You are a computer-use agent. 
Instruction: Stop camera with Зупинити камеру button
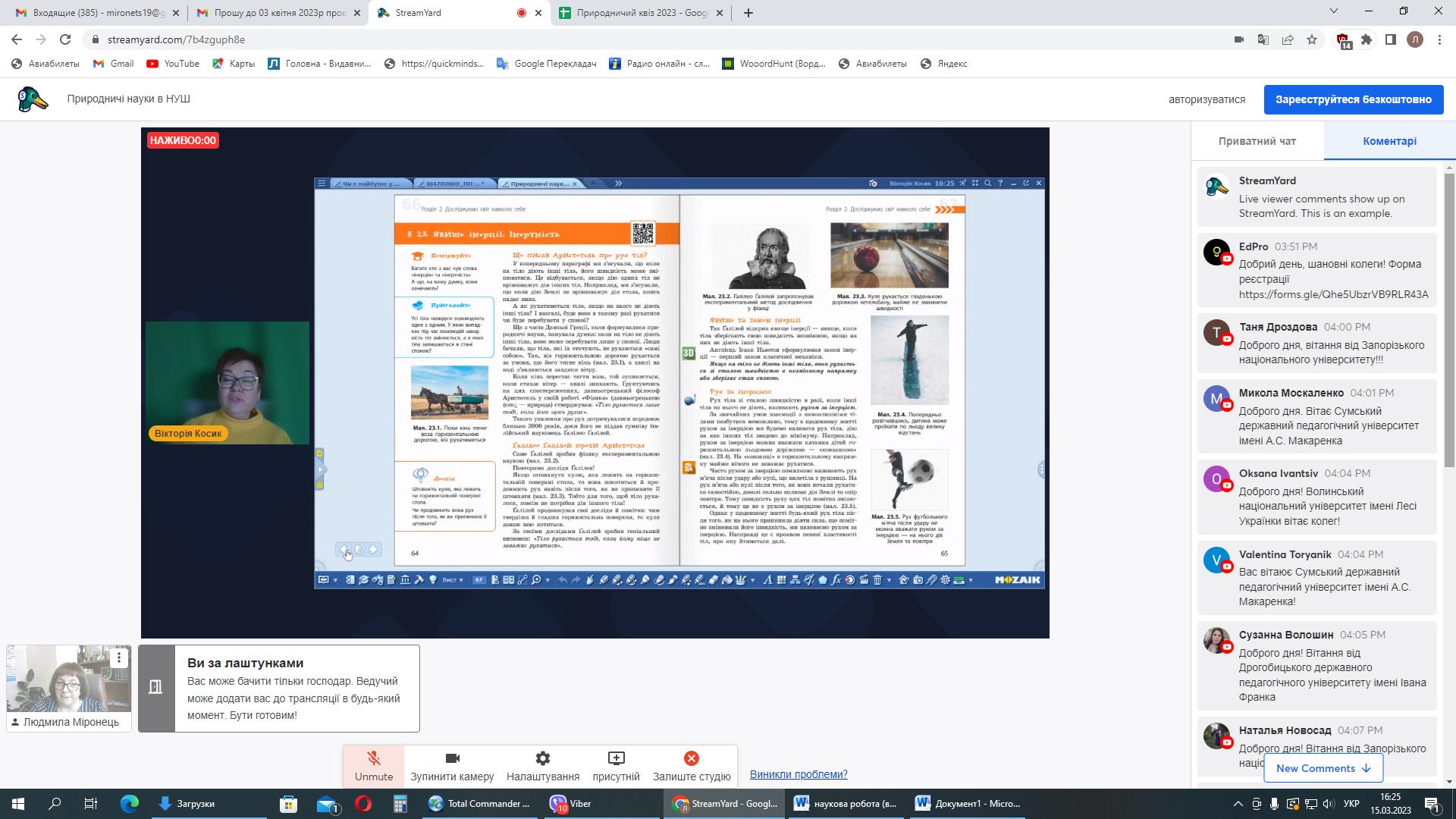[452, 766]
